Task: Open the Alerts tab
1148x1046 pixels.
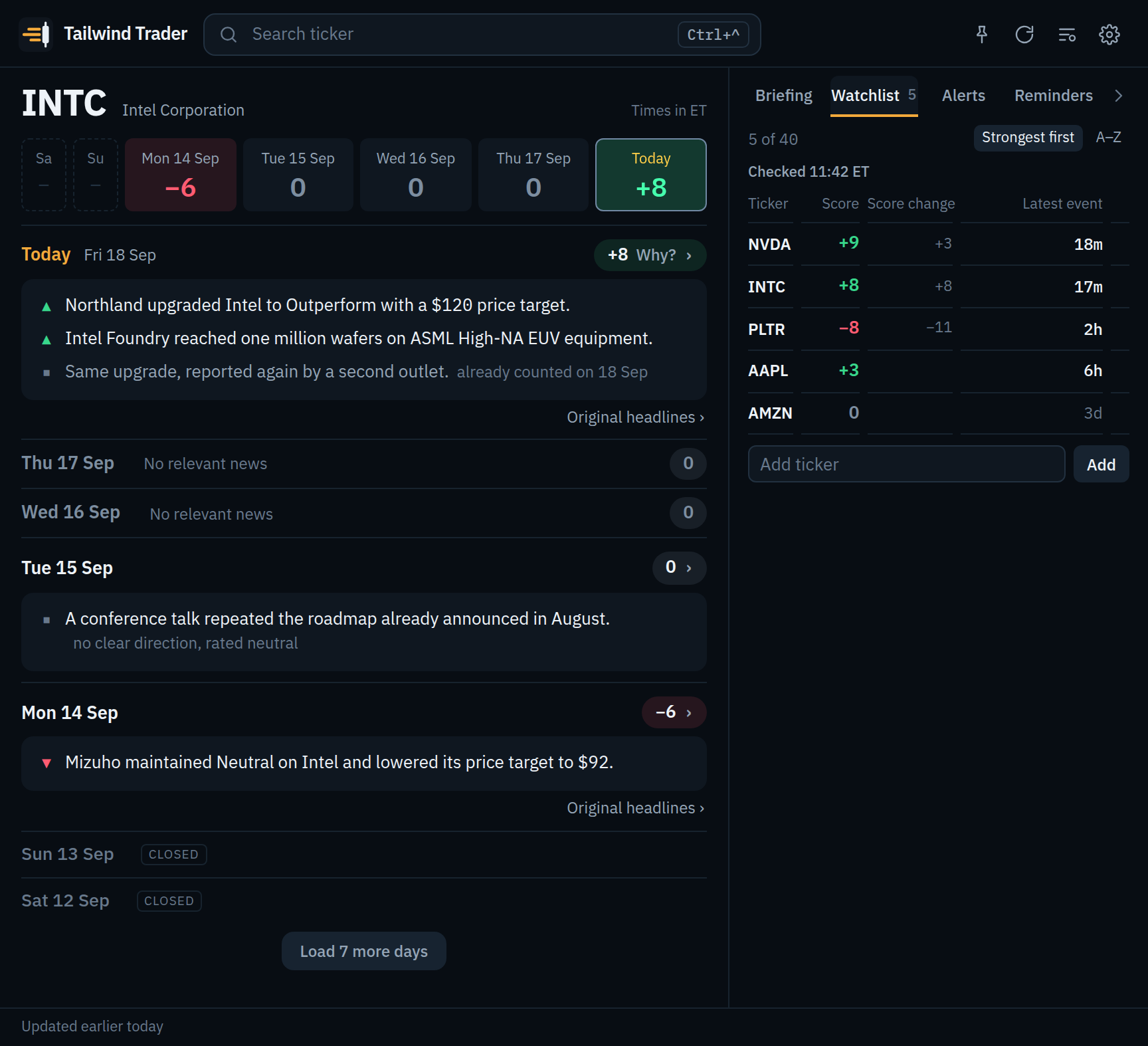Action: pos(963,96)
